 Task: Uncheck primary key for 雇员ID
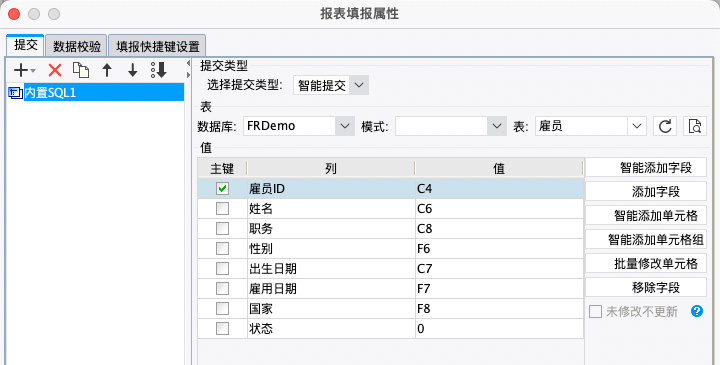point(222,188)
